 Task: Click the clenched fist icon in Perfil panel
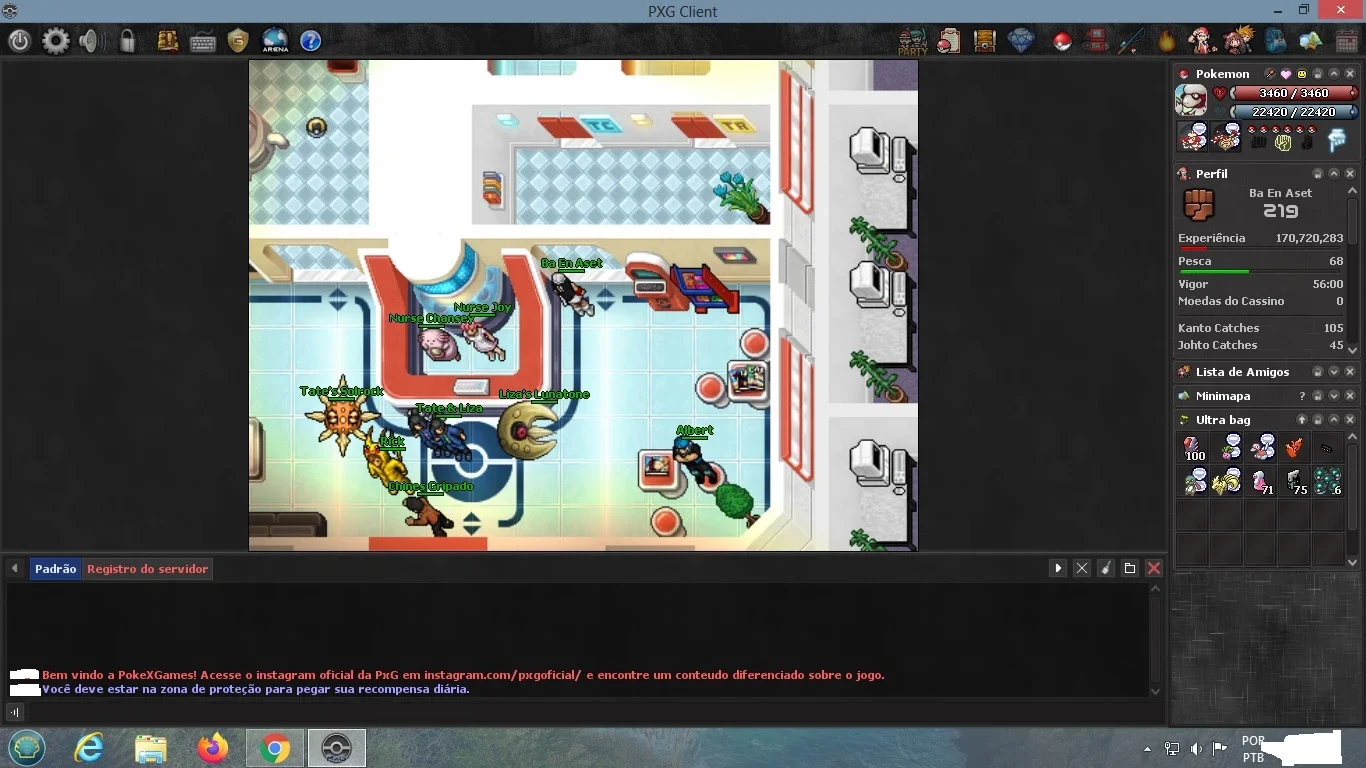[x=1198, y=205]
